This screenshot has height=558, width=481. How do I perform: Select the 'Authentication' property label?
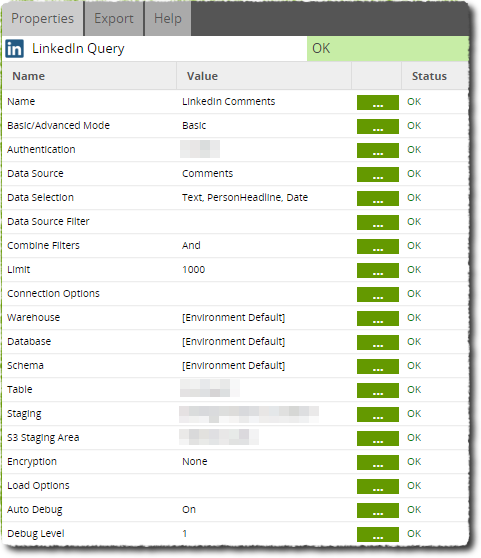point(41,149)
